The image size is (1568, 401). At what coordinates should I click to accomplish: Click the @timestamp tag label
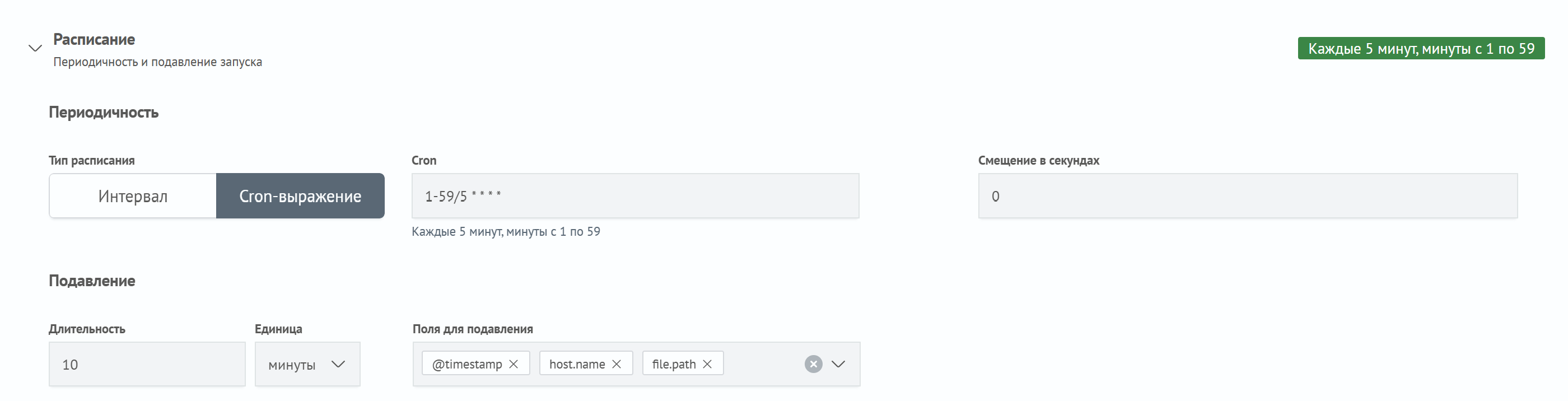pyautogui.click(x=467, y=364)
